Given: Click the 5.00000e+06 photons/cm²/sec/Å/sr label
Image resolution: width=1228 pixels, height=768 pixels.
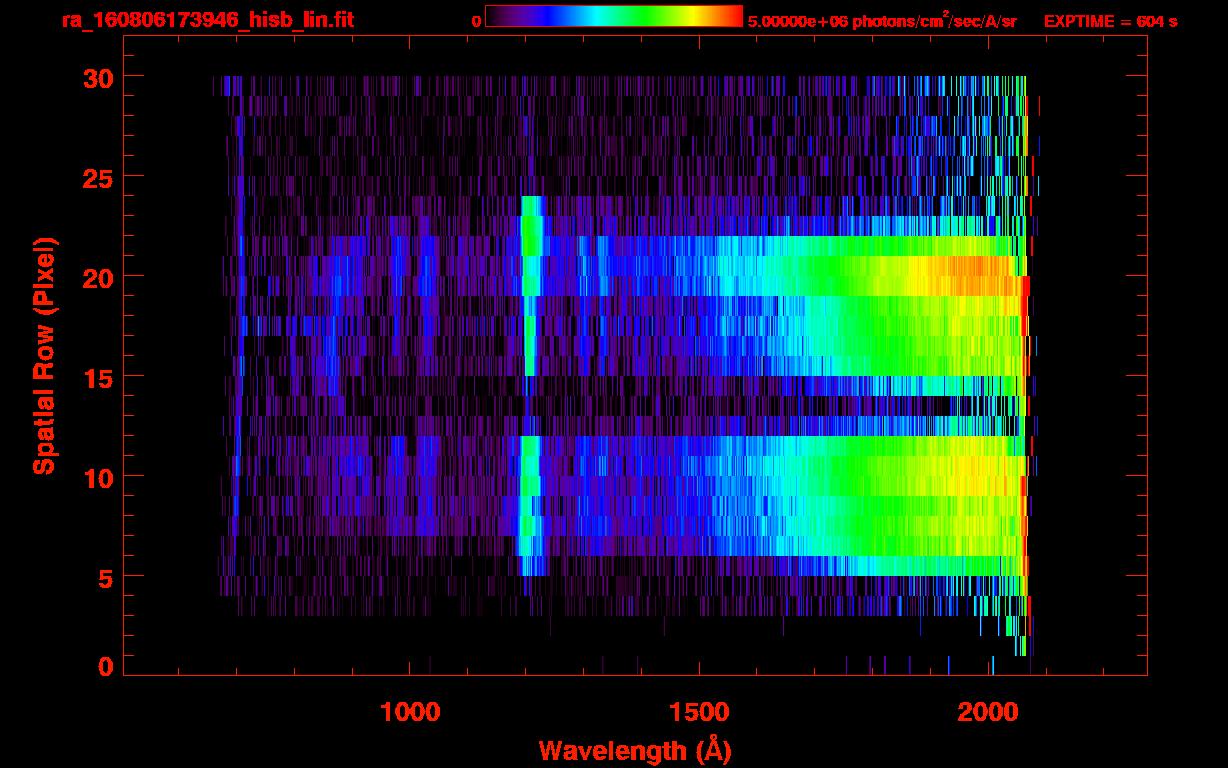Looking at the screenshot, I should tap(882, 20).
